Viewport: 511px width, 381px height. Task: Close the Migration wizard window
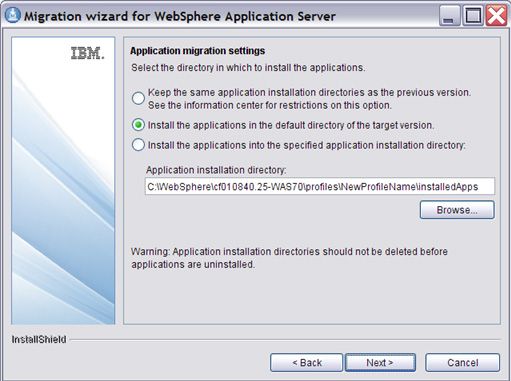pos(496,15)
